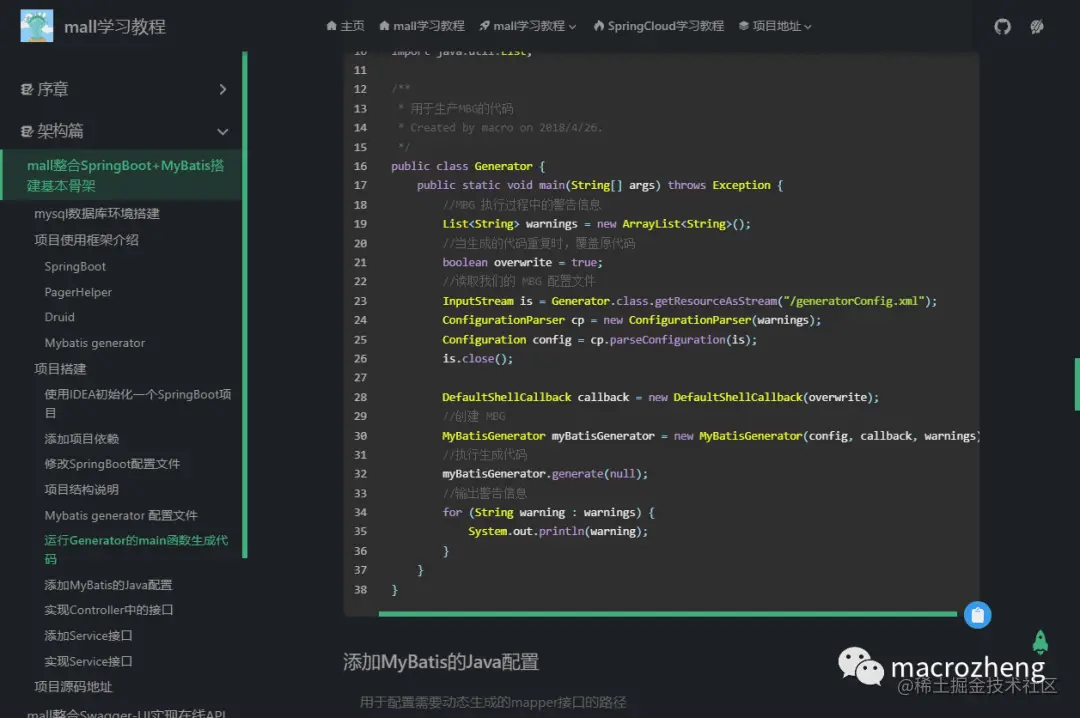Open 实现Controller中的接口 sidebar link
This screenshot has width=1080, height=718.
tap(109, 610)
